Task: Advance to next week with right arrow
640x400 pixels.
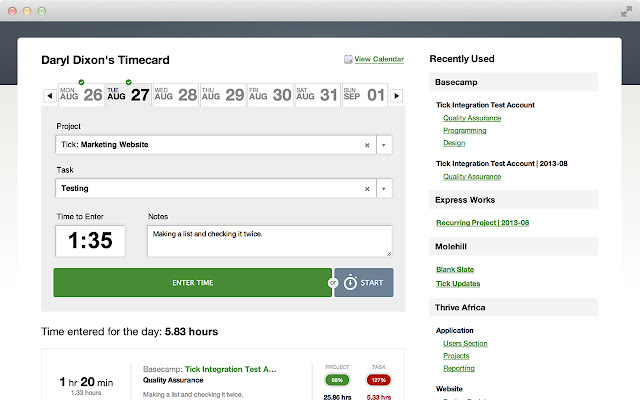Action: [396, 96]
